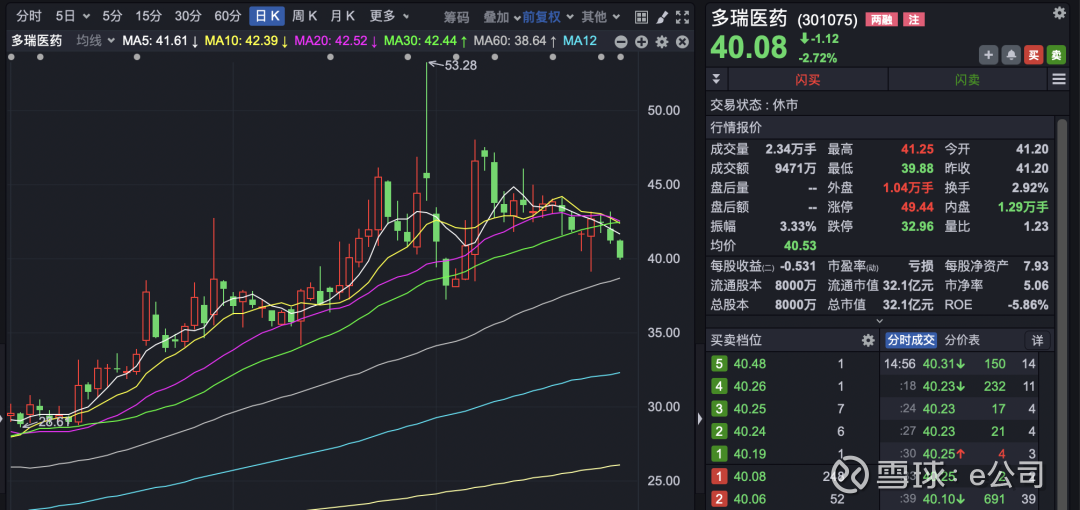Screen dimensions: 1080x510
Task: Toggle the MA20 average line
Action: pyautogui.click(x=335, y=41)
